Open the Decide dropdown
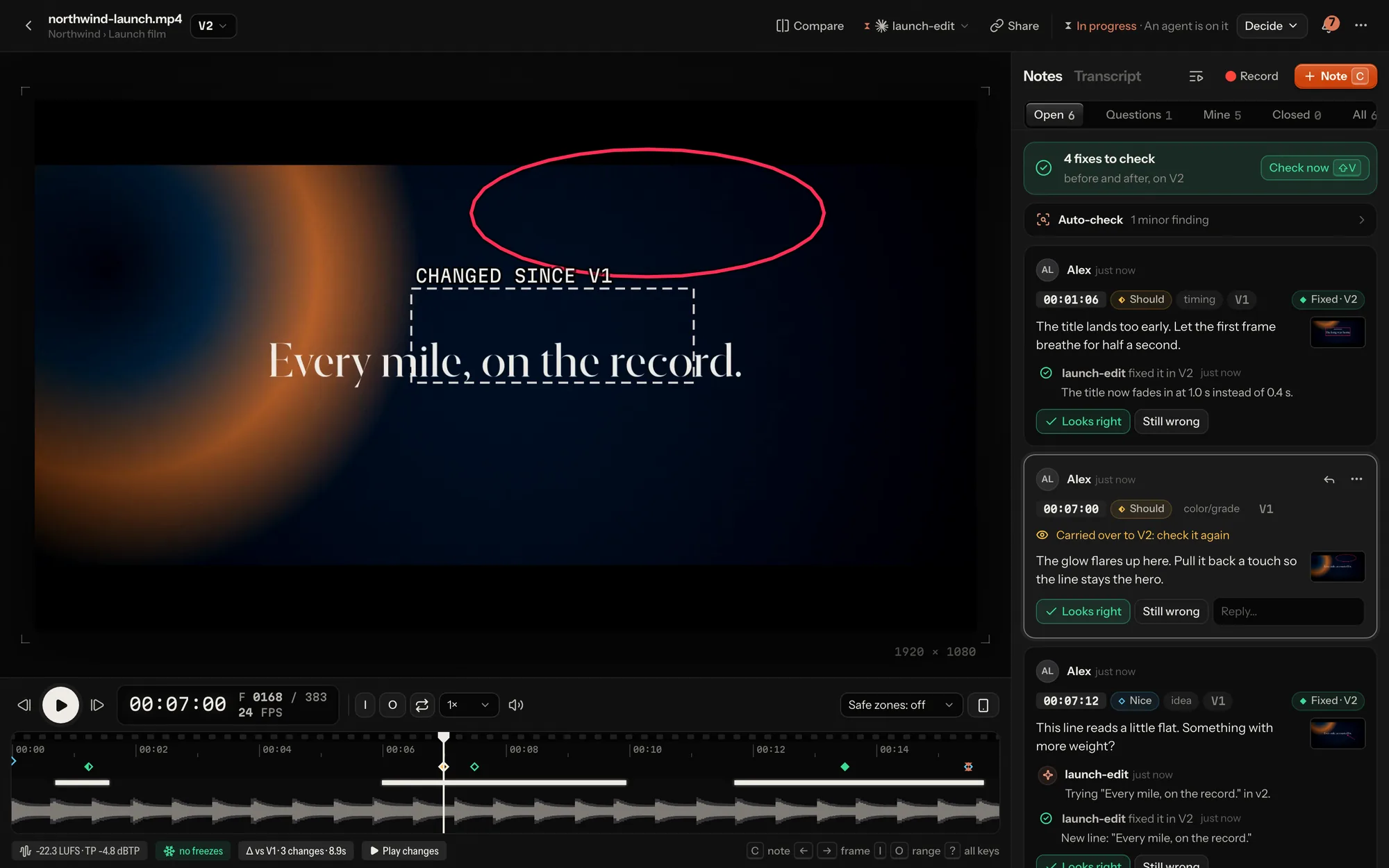The height and width of the screenshot is (868, 1389). (x=1271, y=26)
